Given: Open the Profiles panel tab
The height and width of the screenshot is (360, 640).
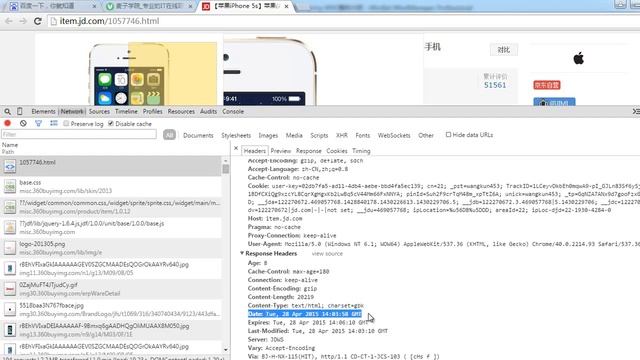Looking at the screenshot, I should [x=153, y=111].
